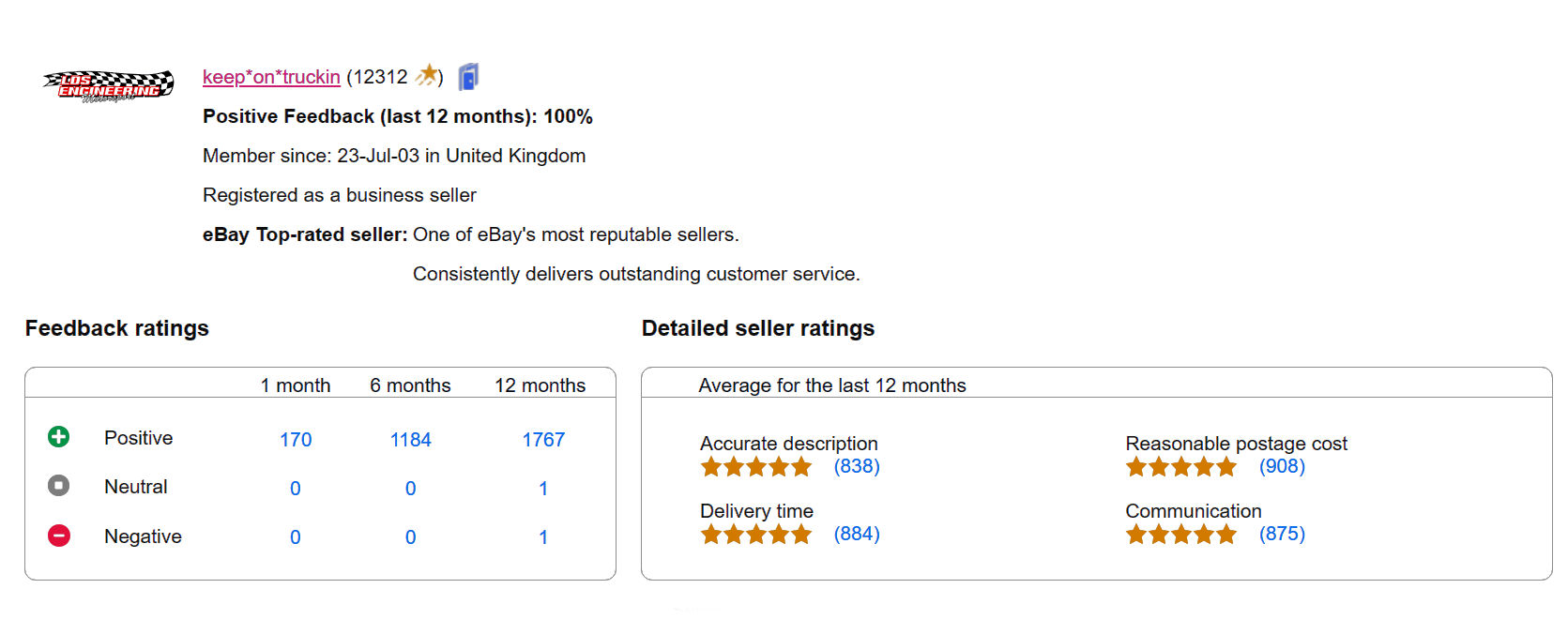Click the 1 month neutral feedback count
The width and height of the screenshot is (1568, 619).
click(x=296, y=489)
